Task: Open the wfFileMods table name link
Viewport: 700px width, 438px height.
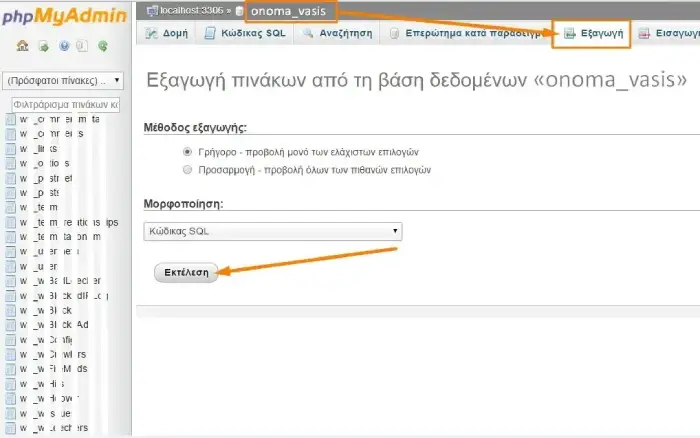Action: pos(54,369)
